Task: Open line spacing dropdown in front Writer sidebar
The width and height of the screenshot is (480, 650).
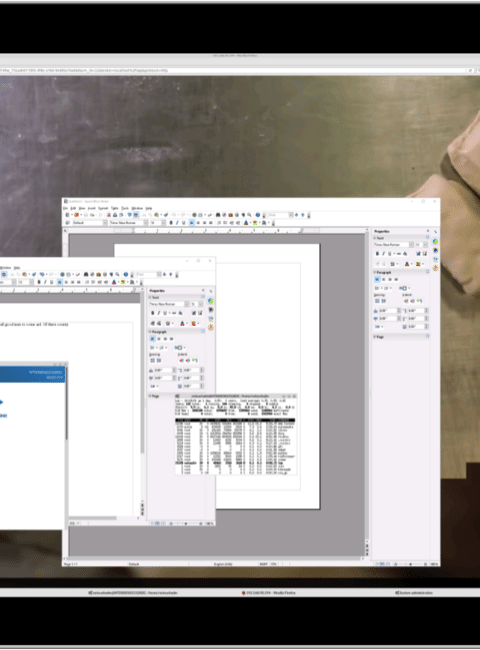Action: point(153,386)
